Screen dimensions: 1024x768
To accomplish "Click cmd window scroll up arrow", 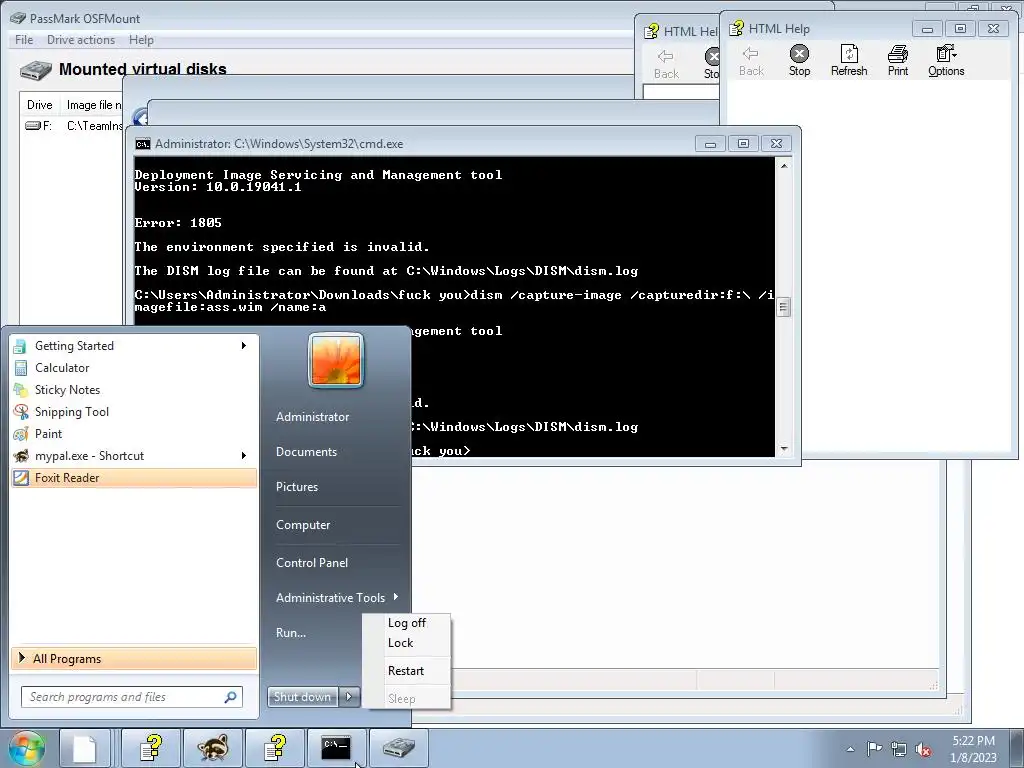I will click(x=784, y=166).
